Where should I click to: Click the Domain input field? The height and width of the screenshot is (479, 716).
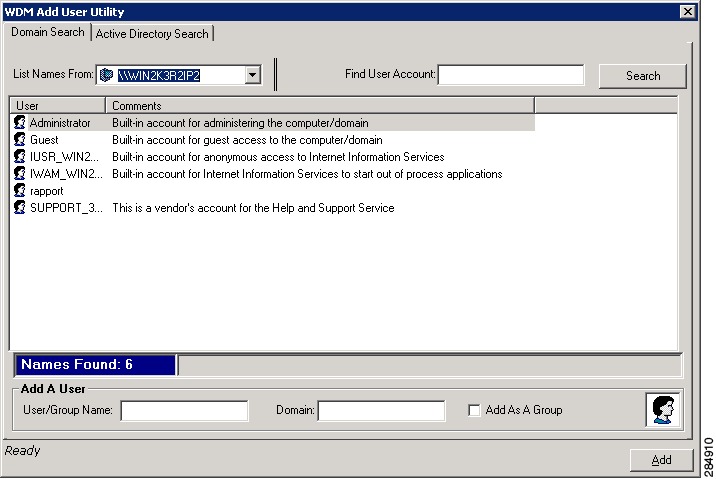point(381,411)
